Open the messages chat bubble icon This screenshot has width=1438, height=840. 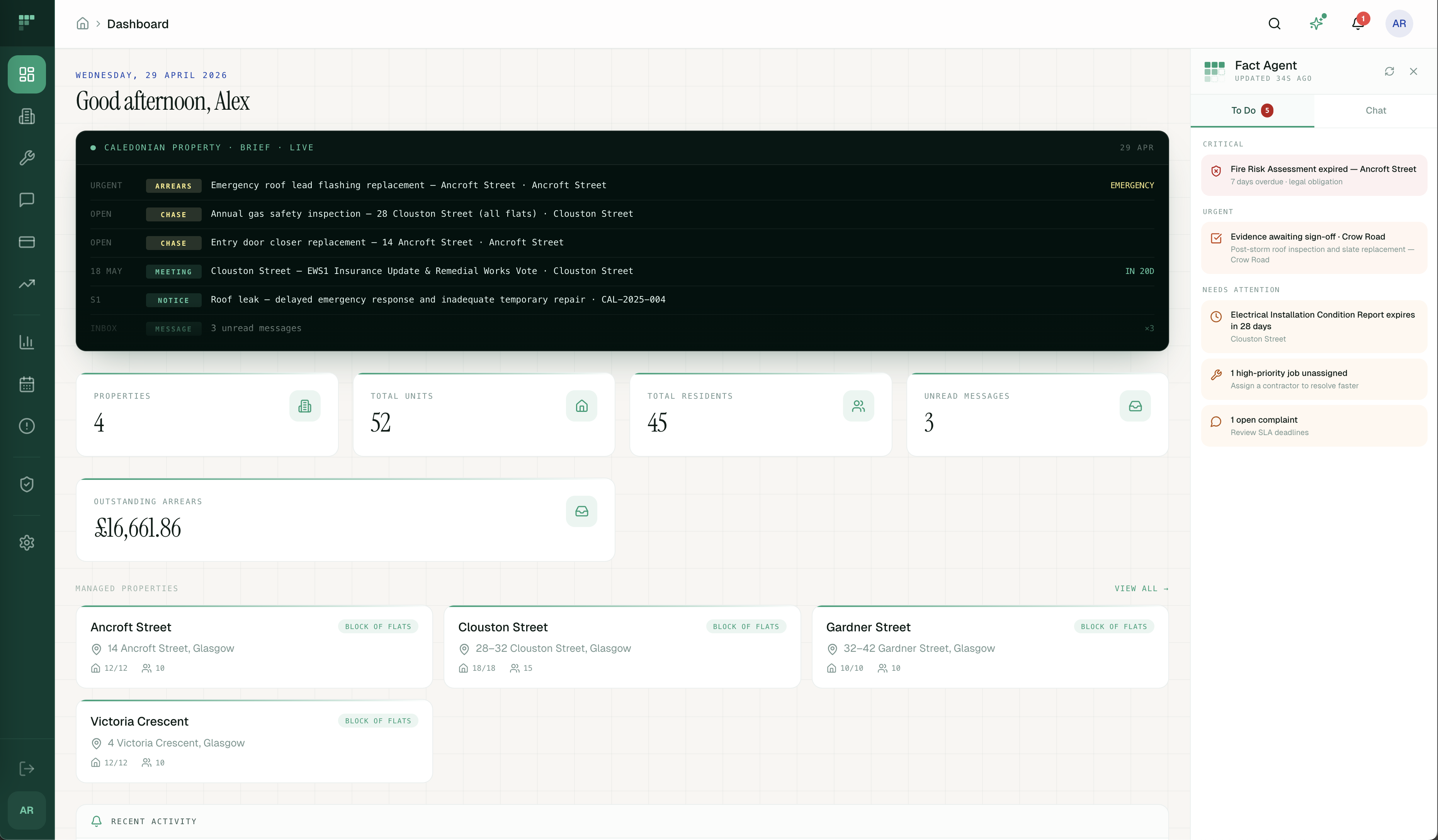tap(26, 200)
